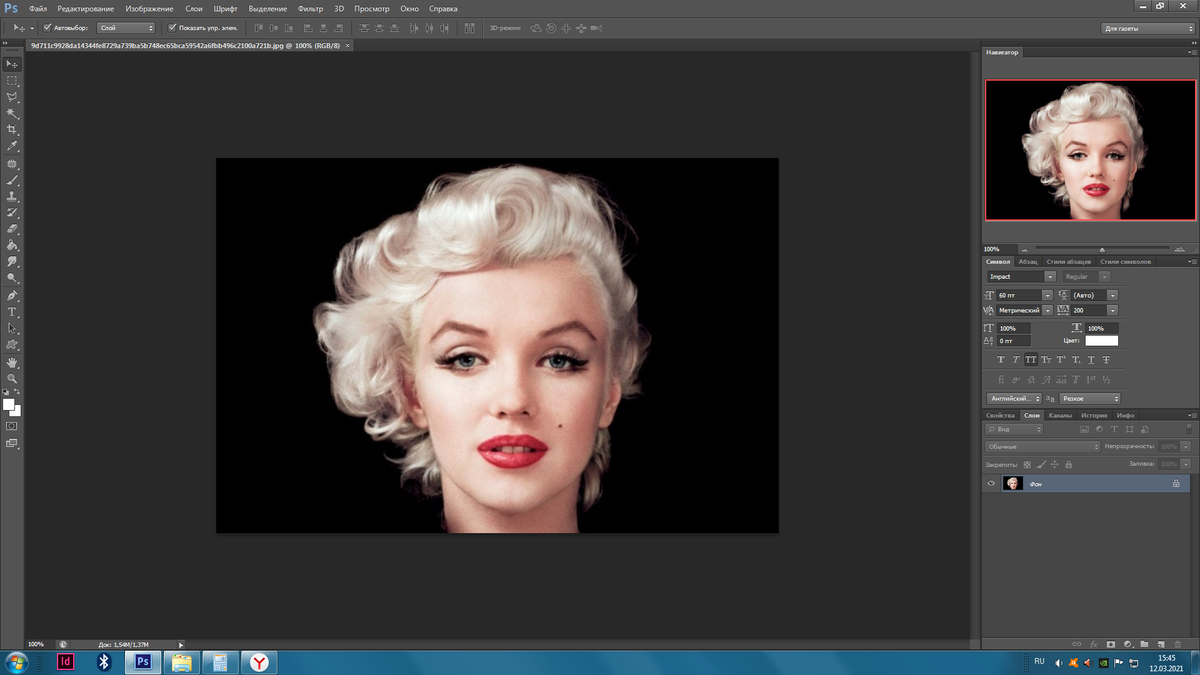Open the 60 пт font size dropdown
Screen dimensions: 1200x675
pos(1047,296)
